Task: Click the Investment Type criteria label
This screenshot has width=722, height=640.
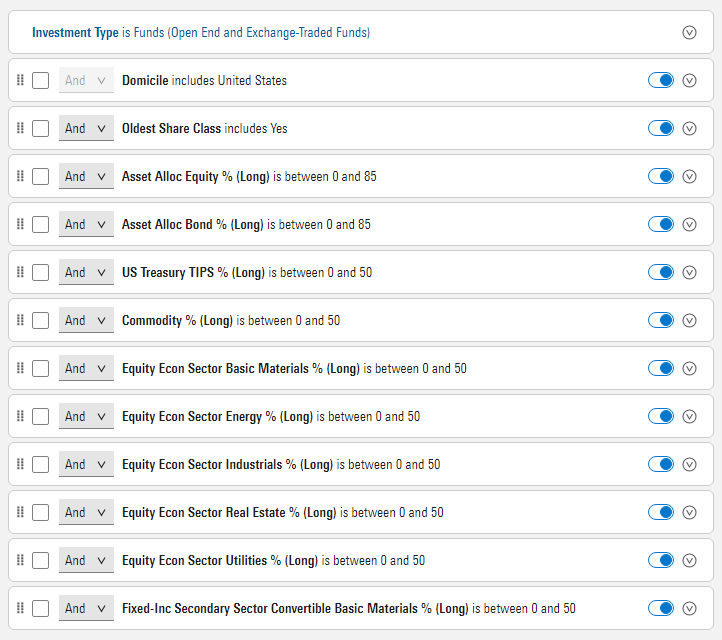Action: [x=75, y=32]
